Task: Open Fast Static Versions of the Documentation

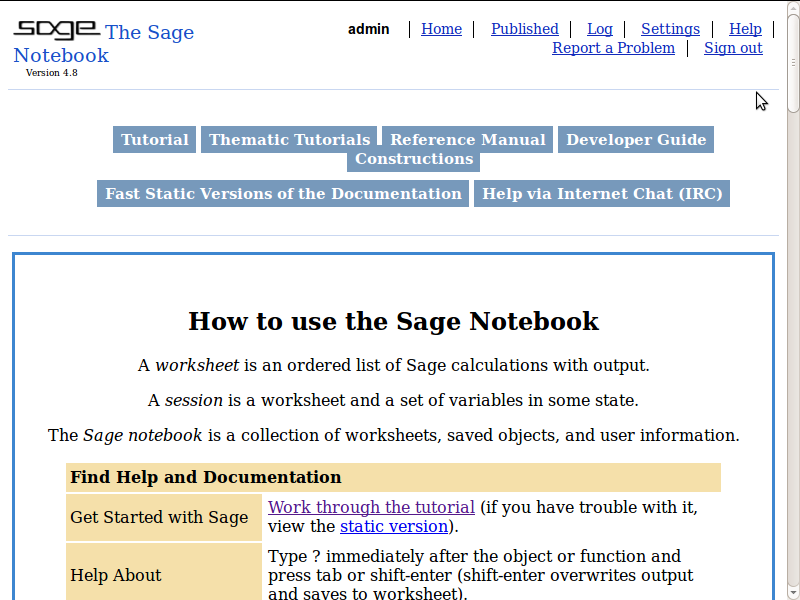Action: 283,194
